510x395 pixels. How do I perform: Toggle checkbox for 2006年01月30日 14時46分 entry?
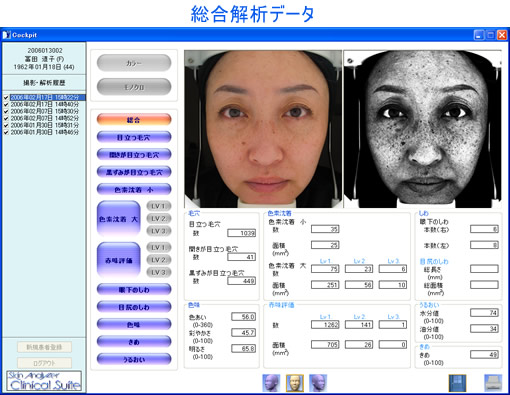tap(6, 132)
